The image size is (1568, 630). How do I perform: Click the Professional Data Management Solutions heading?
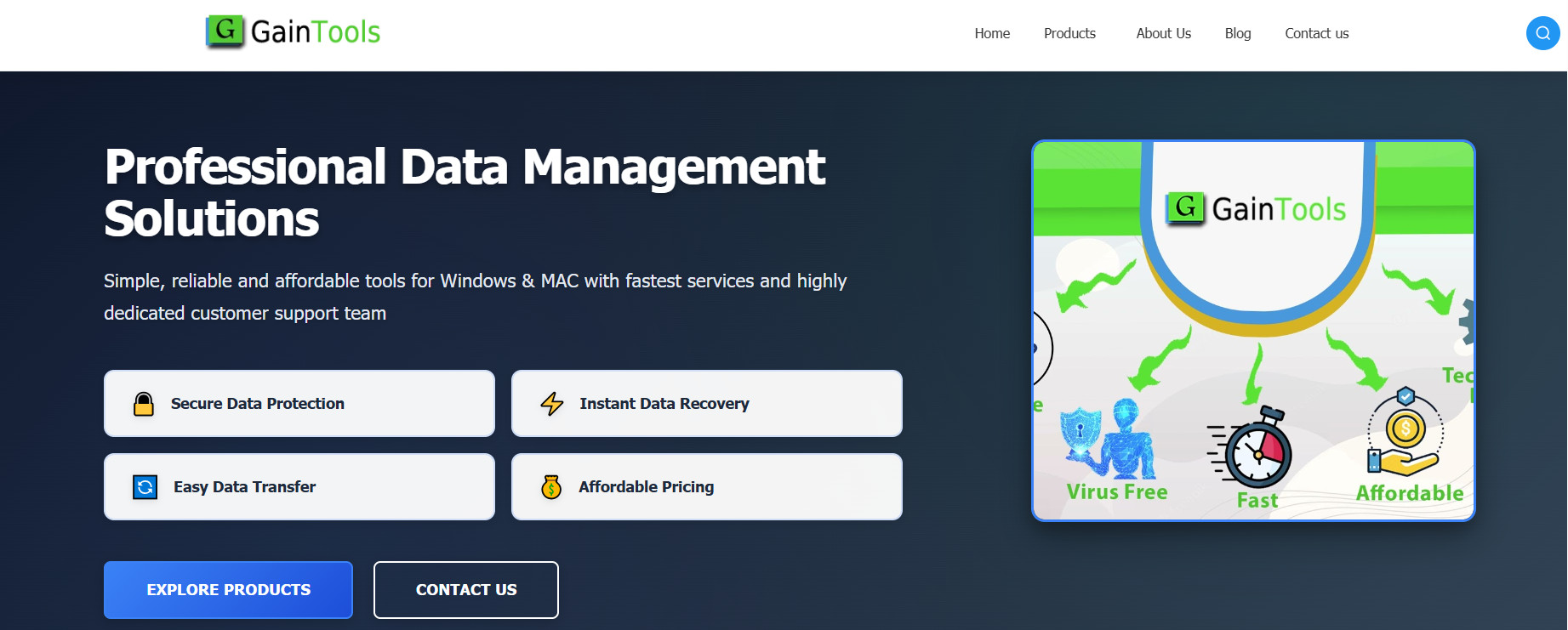(465, 192)
